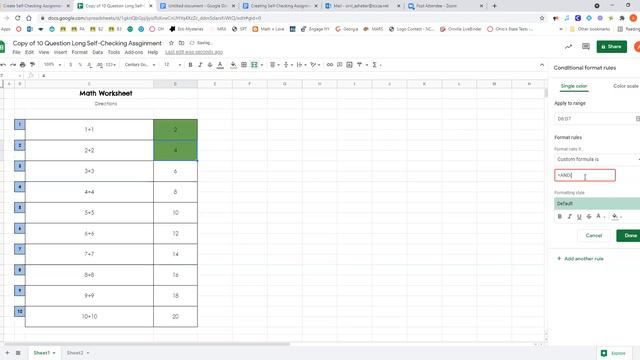Collapse the toolbar with chevron arrow
The height and width of the screenshot is (360, 640).
pyautogui.click(x=542, y=65)
